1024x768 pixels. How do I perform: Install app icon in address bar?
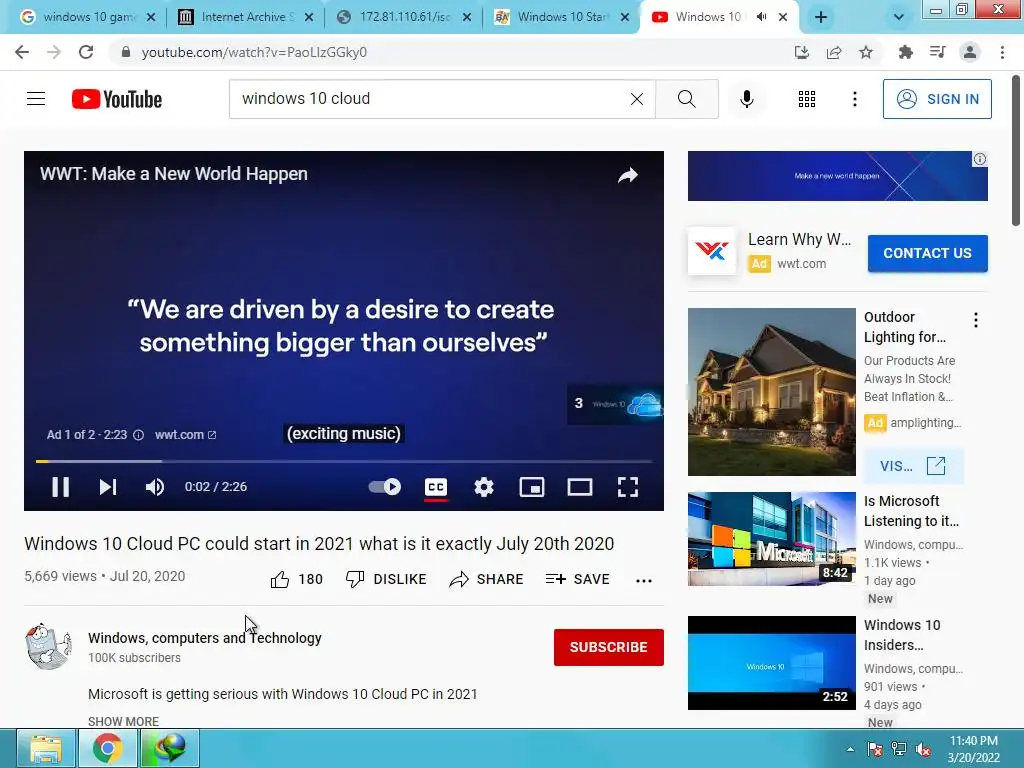coord(801,52)
